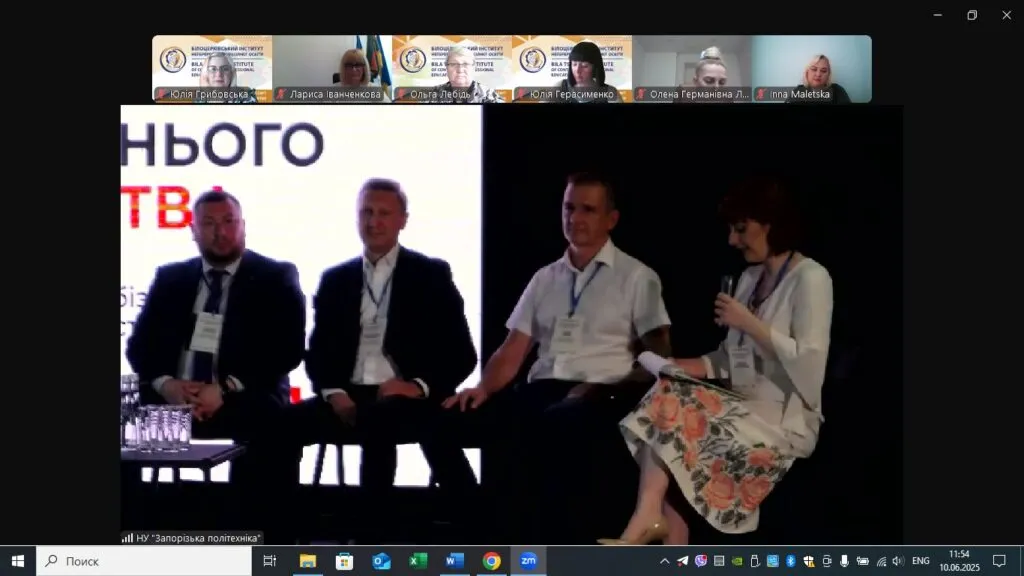Open the notification Action Center
This screenshot has height=576, width=1024.
(x=999, y=561)
